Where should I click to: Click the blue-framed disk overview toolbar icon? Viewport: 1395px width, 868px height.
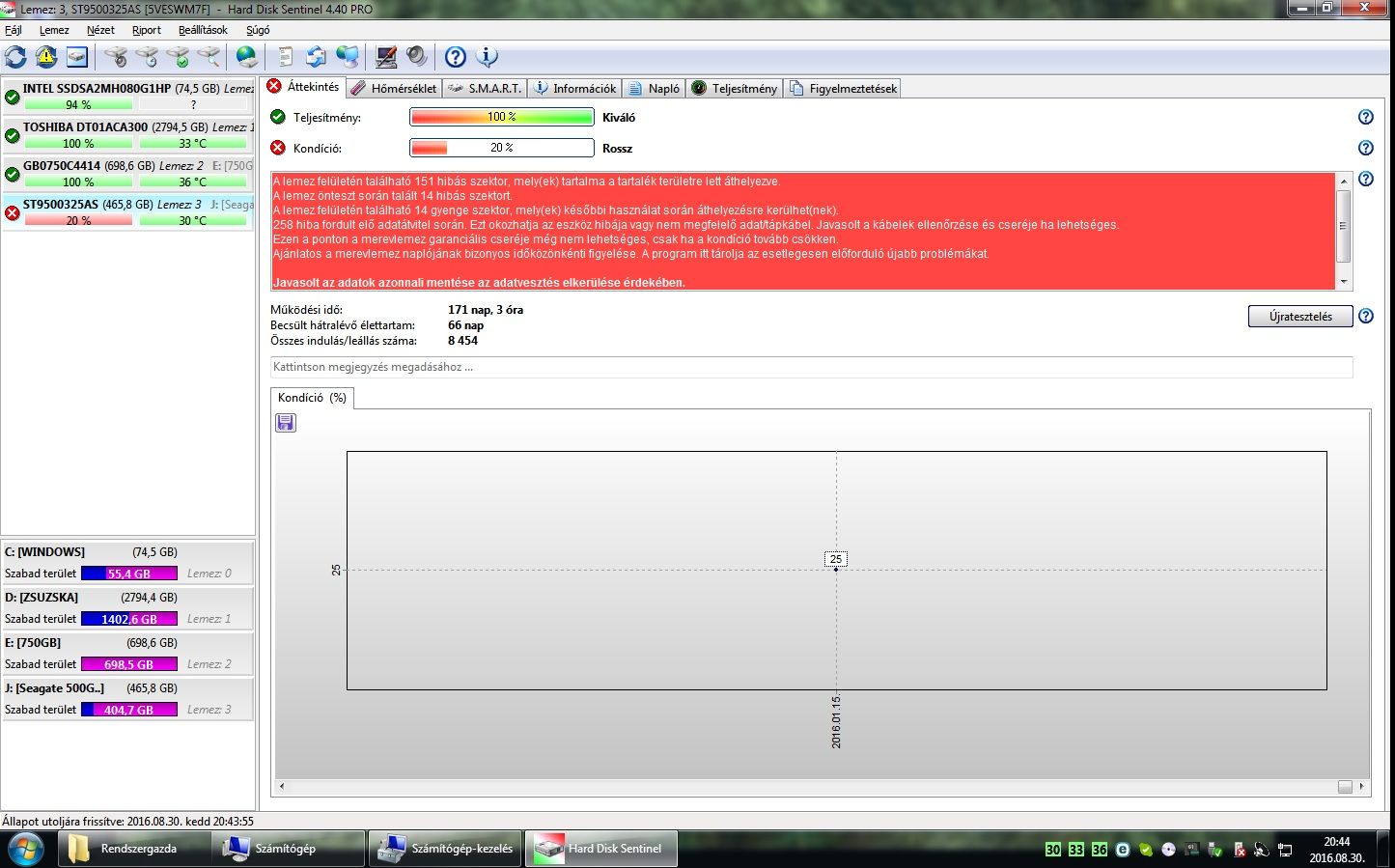point(77,57)
